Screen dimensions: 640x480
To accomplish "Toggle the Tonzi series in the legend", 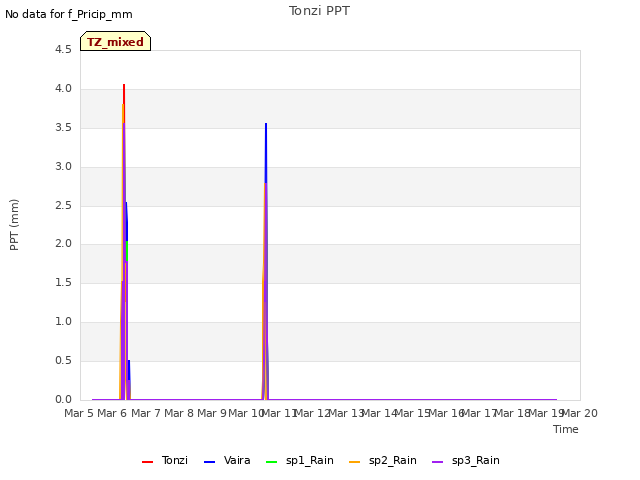I will (x=165, y=461).
